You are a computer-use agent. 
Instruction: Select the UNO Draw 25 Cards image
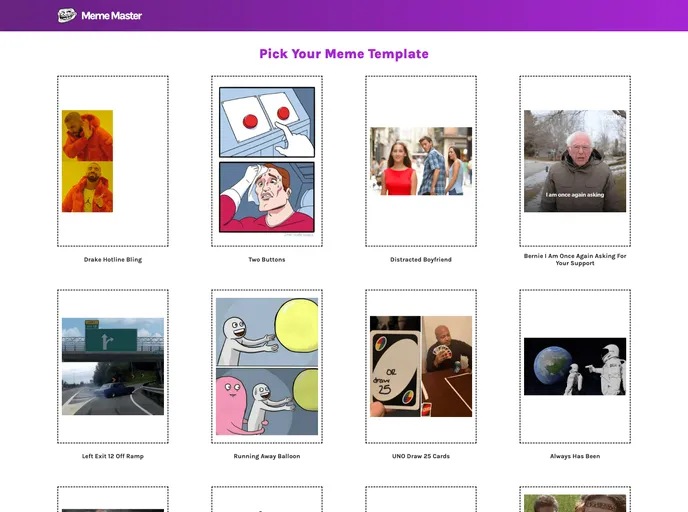point(421,367)
